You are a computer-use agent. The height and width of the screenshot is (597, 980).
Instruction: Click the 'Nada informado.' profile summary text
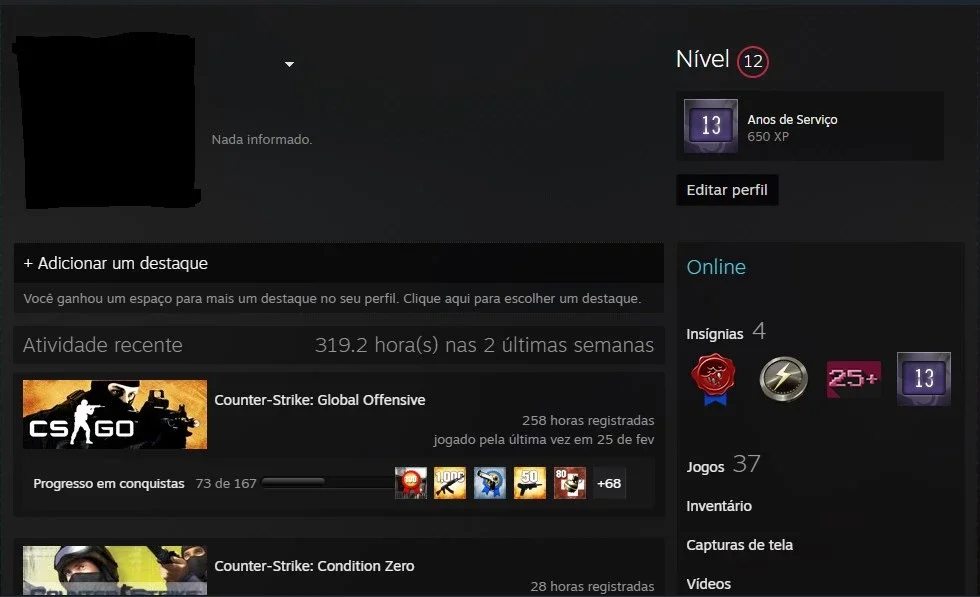(262, 139)
